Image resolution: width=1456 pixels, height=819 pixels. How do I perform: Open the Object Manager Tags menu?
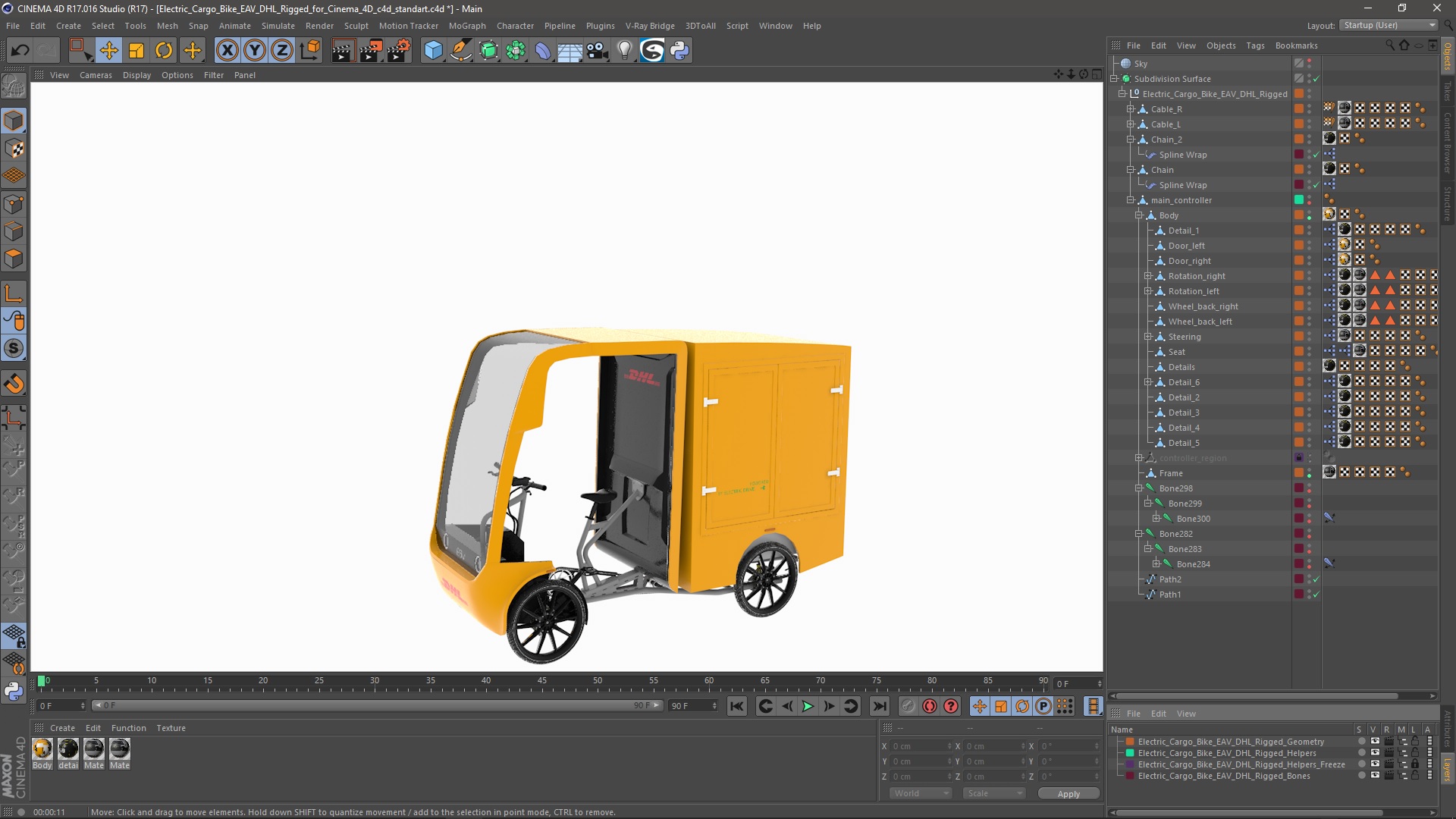1255,45
